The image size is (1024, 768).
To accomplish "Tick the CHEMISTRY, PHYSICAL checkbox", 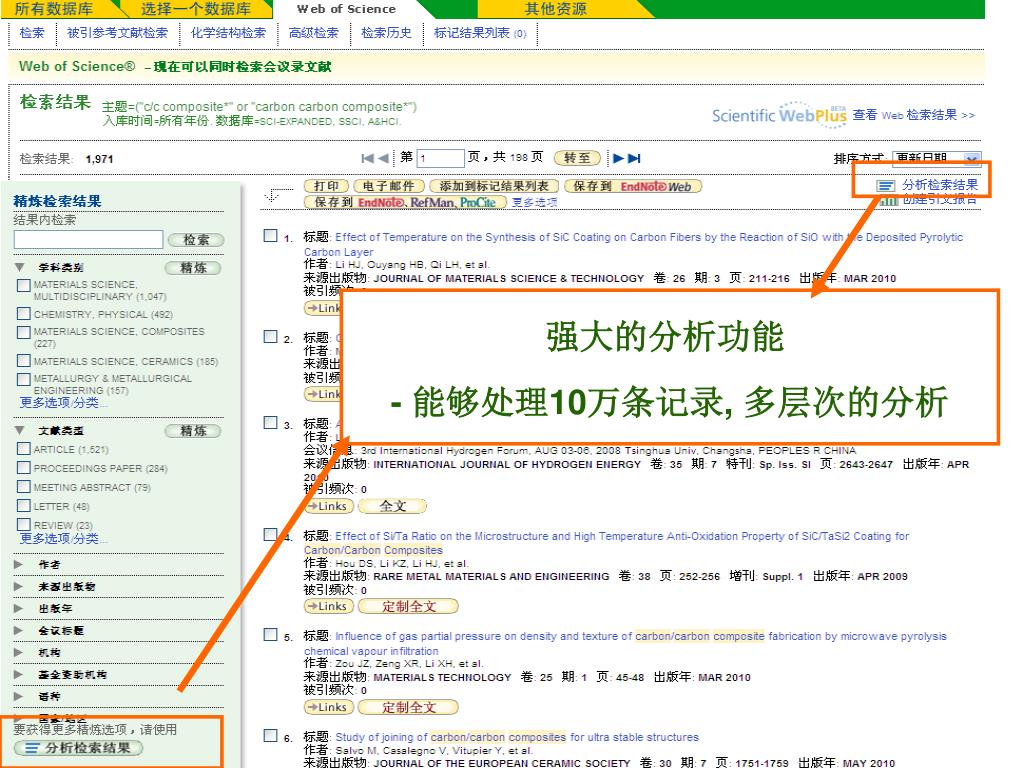I will pos(24,313).
